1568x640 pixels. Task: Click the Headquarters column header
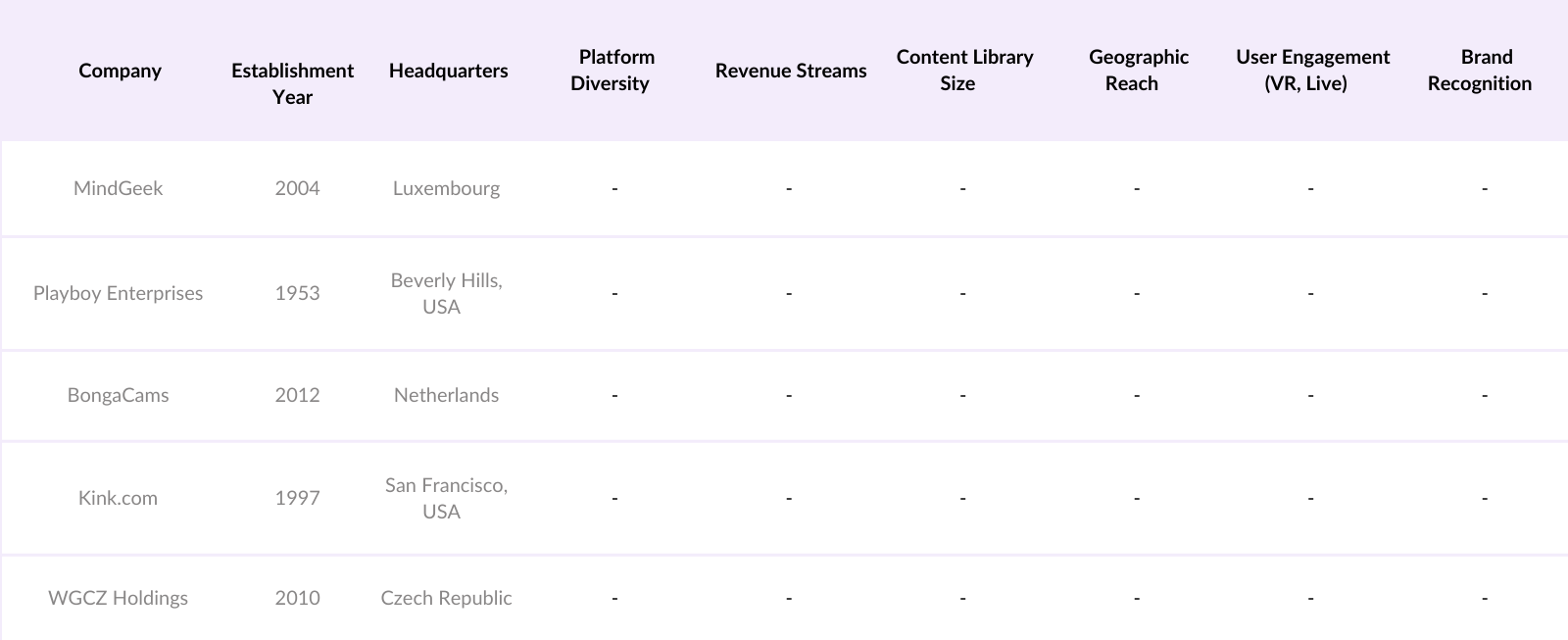448,71
